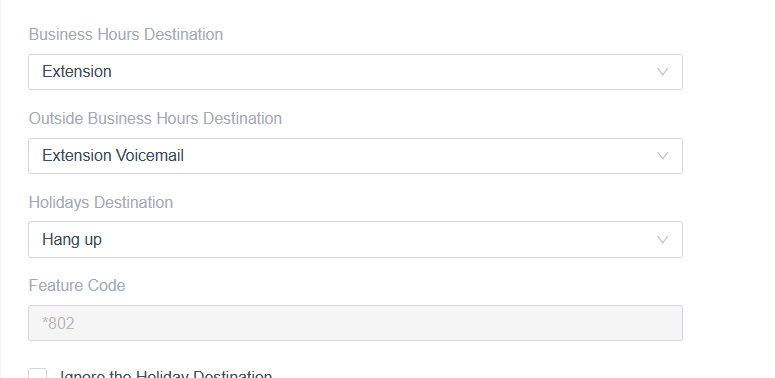Viewport: 775px width, 378px height.
Task: Expand the Holidays Destination dropdown
Action: (355, 240)
